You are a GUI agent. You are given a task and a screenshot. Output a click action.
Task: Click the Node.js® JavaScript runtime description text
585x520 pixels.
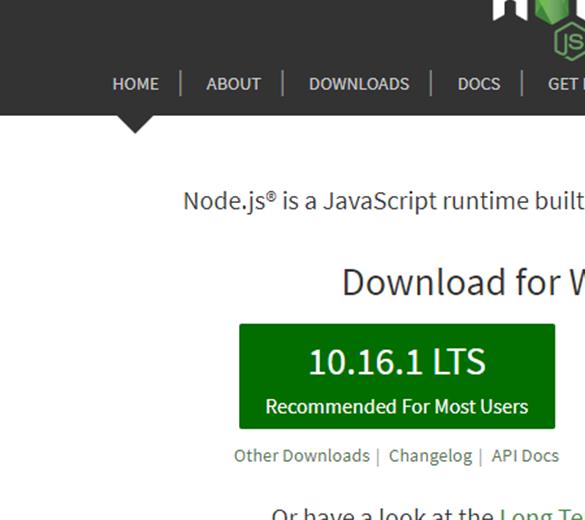[x=384, y=201]
